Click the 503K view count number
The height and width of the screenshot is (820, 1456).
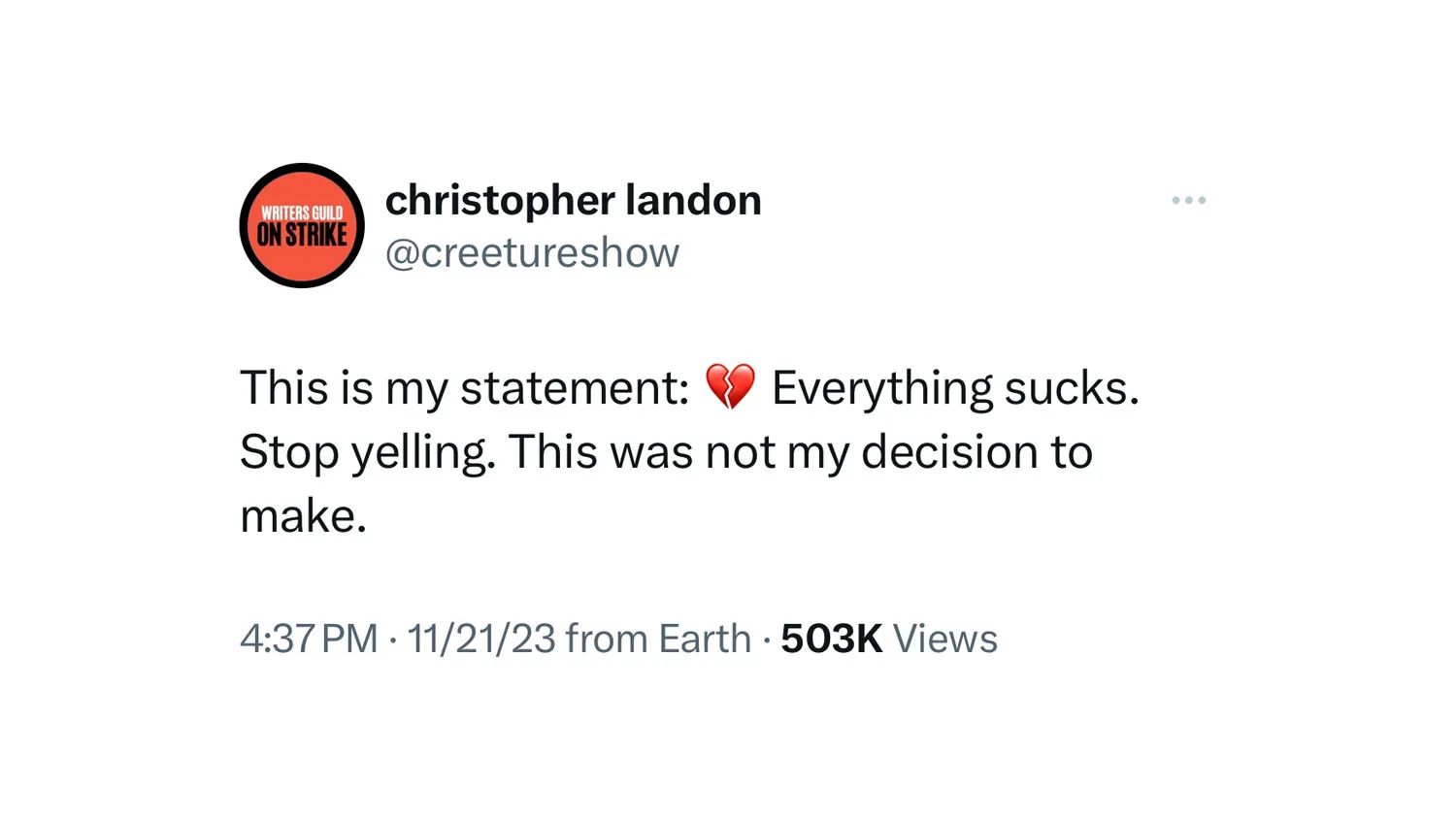point(831,639)
